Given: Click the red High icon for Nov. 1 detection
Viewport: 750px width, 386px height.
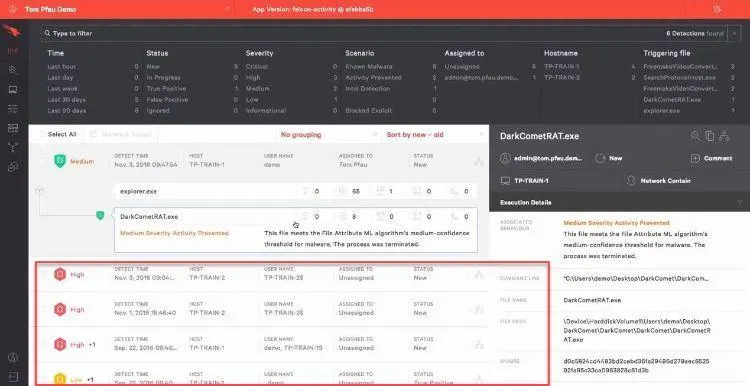Looking at the screenshot, I should pyautogui.click(x=60, y=309).
